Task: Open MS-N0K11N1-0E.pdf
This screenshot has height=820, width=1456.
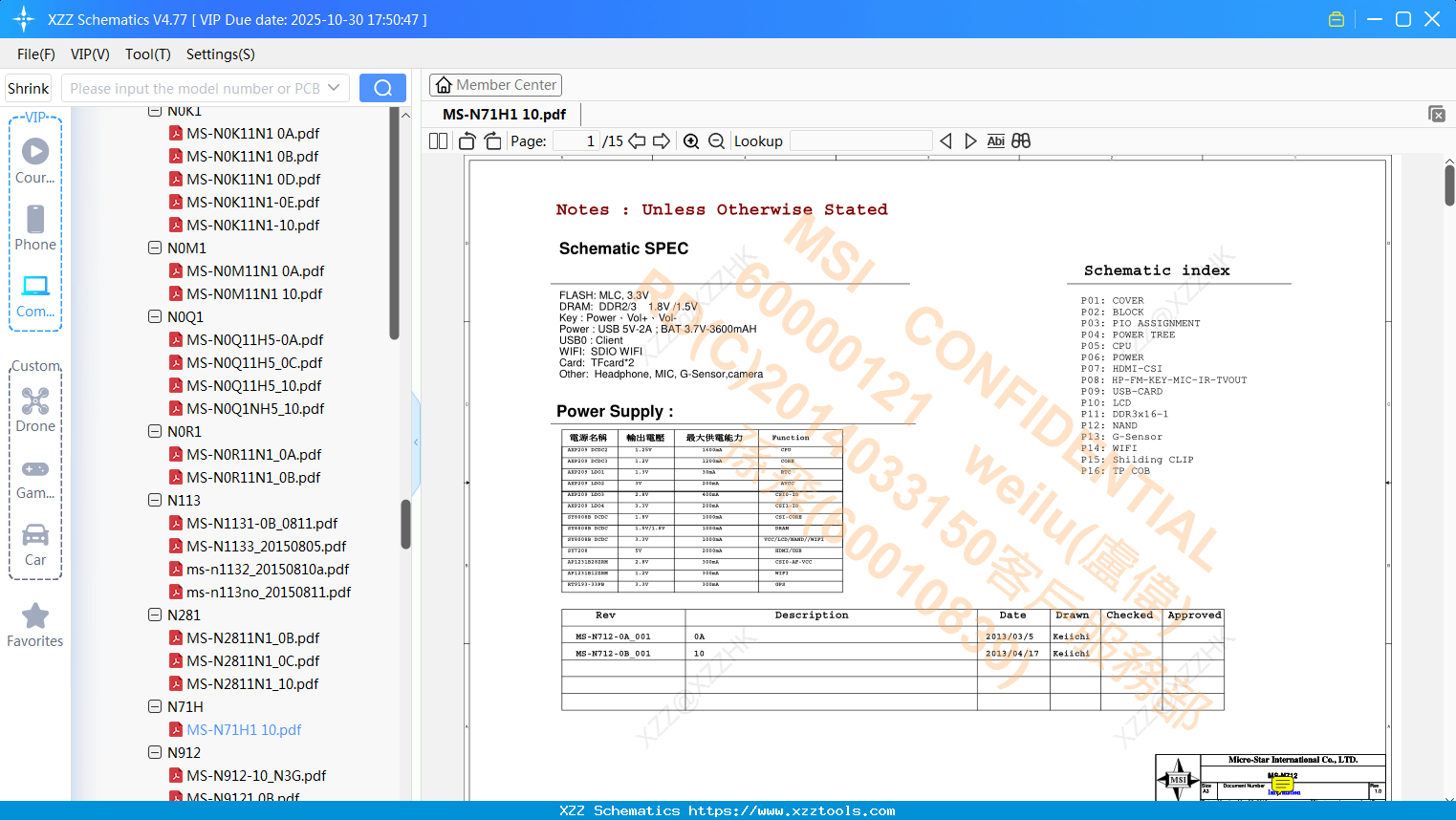Action: (x=244, y=202)
